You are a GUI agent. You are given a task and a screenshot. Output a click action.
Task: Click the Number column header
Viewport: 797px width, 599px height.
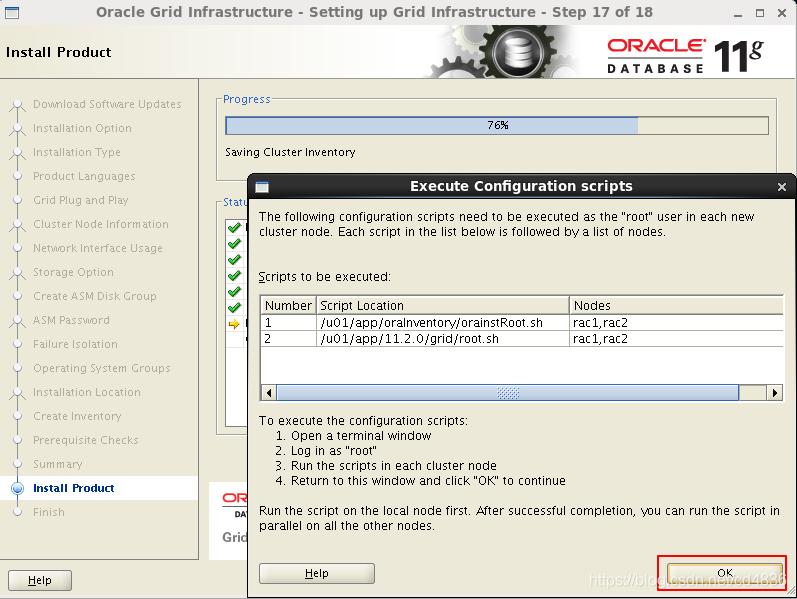(x=288, y=306)
